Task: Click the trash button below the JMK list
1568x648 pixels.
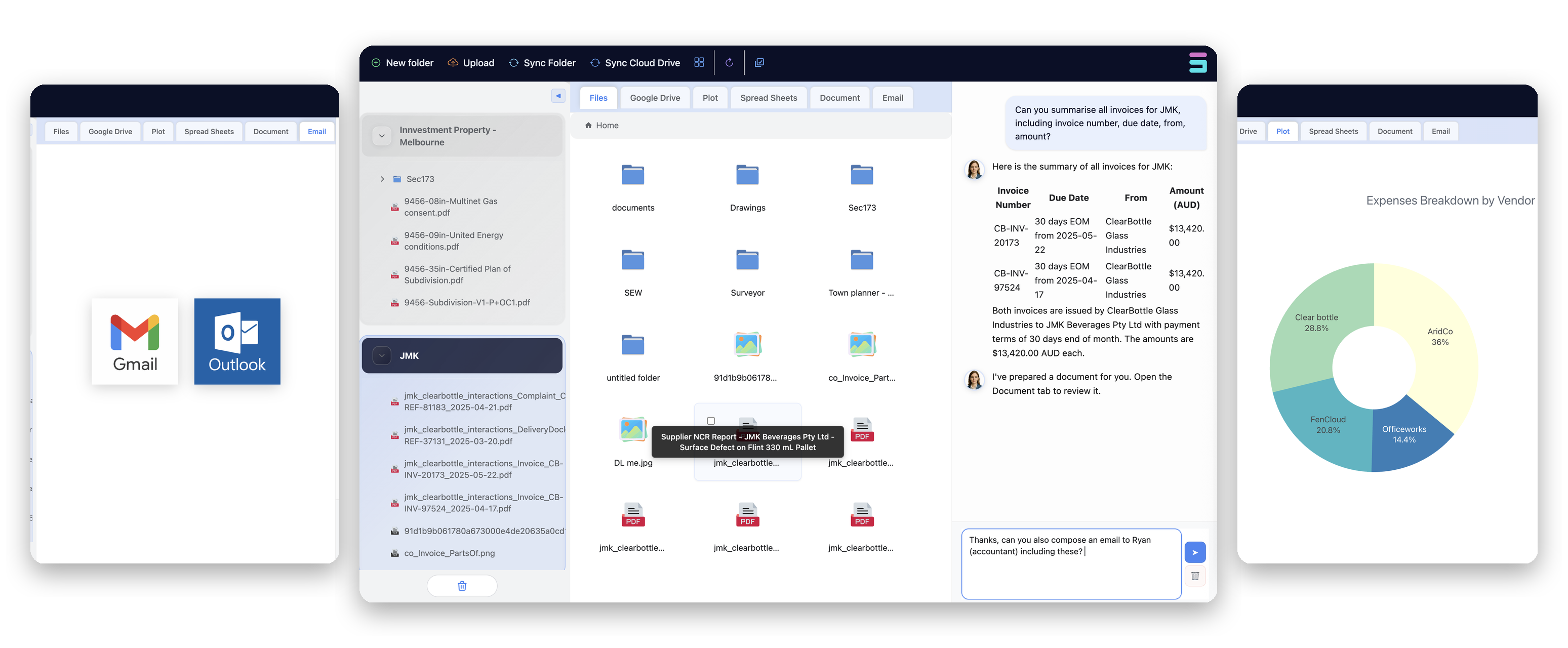Action: [x=462, y=585]
